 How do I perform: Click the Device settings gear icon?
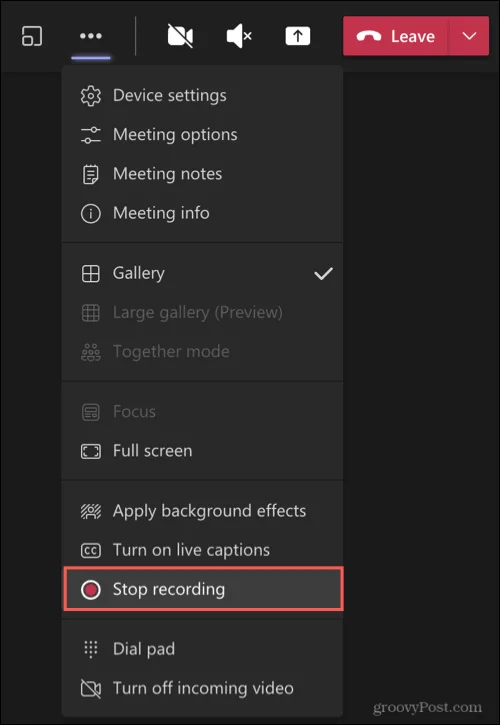click(x=90, y=96)
